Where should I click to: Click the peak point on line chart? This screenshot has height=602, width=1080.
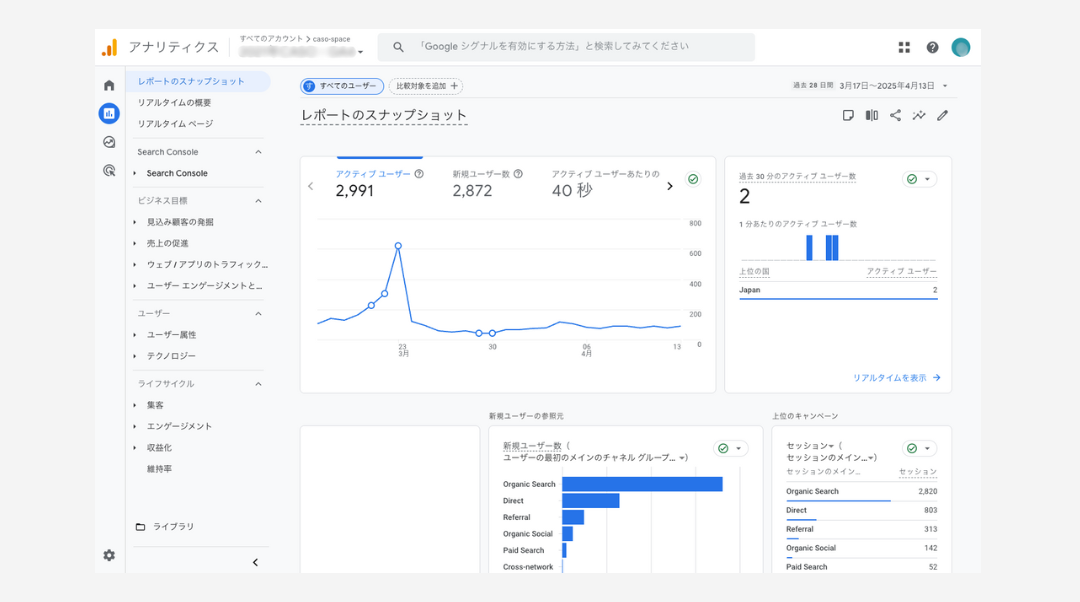(x=398, y=246)
